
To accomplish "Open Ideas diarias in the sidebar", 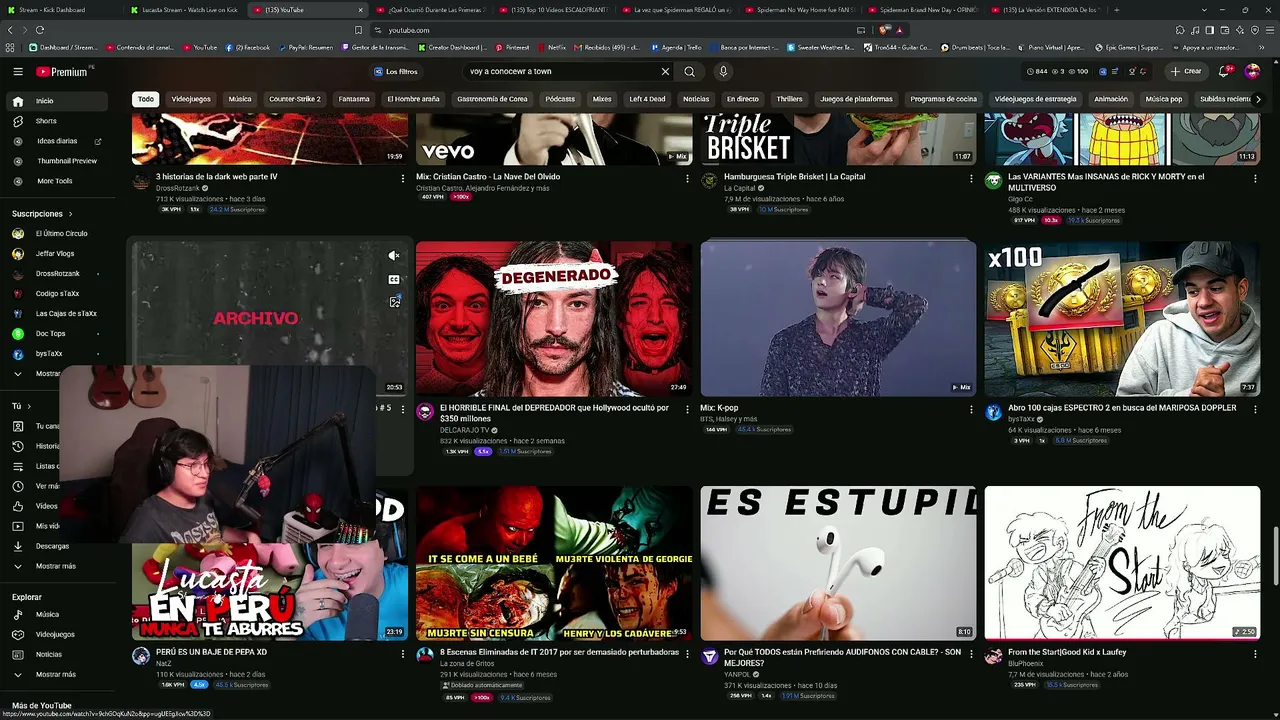I will click(x=58, y=141).
